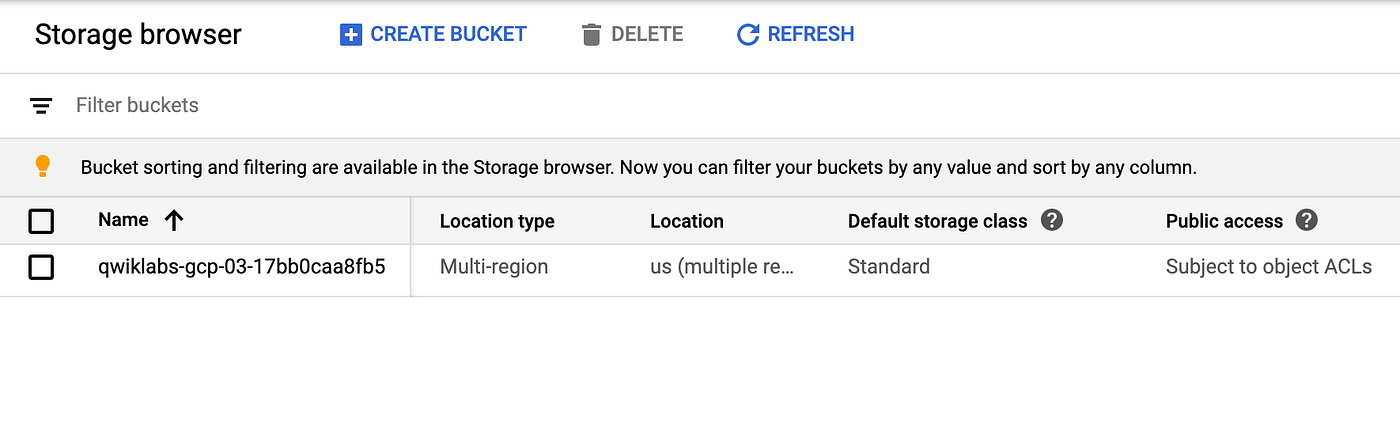Open bucket qwiklabs-gcp-03-17bb0caa8fb5
1400x441 pixels.
(x=242, y=267)
